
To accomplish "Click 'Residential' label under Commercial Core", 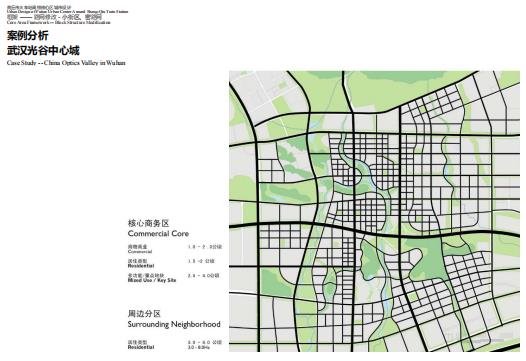I will coord(141,266).
